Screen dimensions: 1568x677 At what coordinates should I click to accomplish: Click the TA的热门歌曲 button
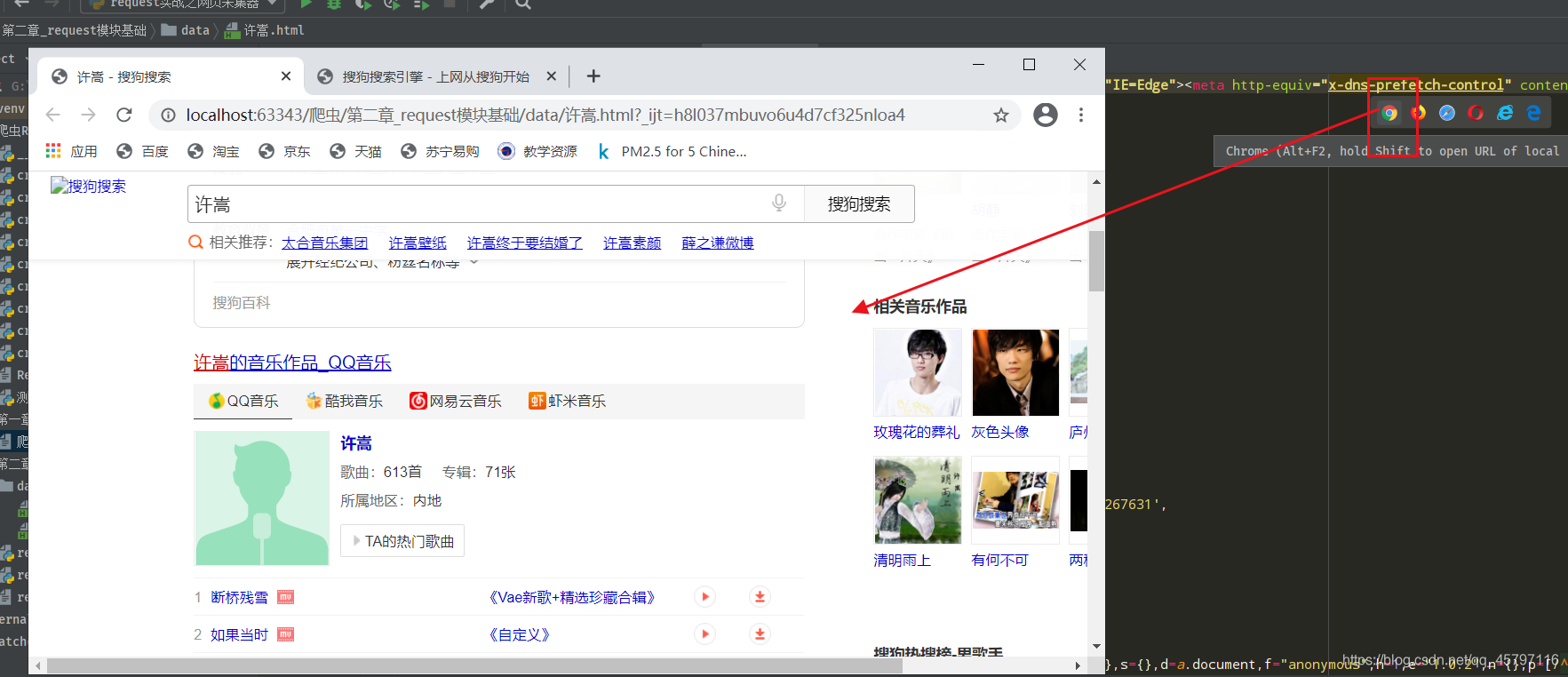(402, 541)
